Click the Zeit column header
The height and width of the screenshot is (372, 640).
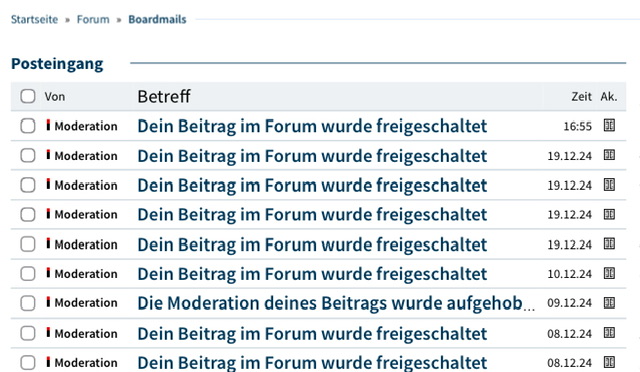click(x=581, y=97)
